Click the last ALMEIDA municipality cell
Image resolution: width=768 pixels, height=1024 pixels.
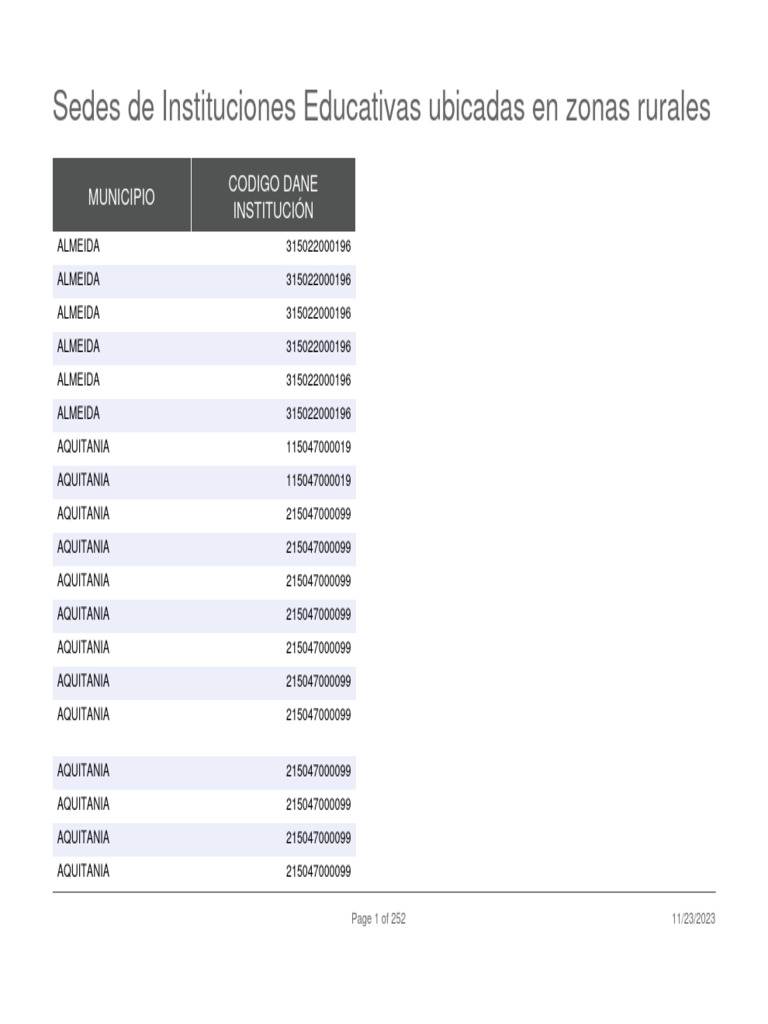click(x=79, y=413)
